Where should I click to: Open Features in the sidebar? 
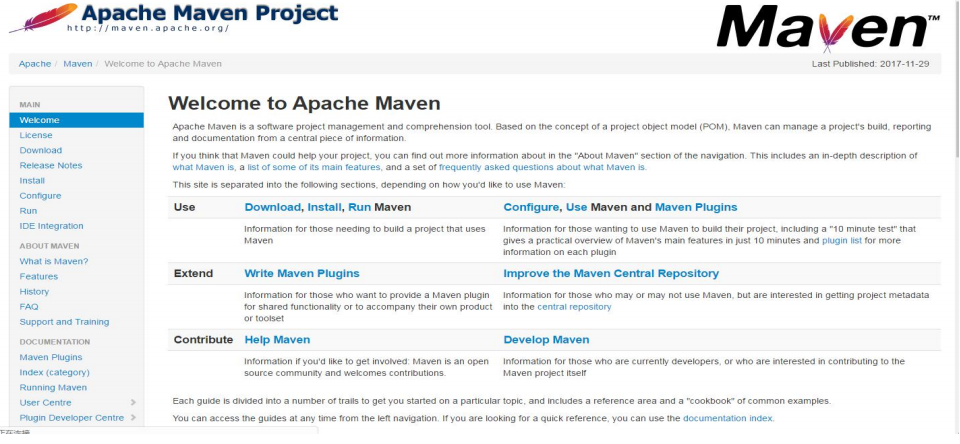click(39, 276)
